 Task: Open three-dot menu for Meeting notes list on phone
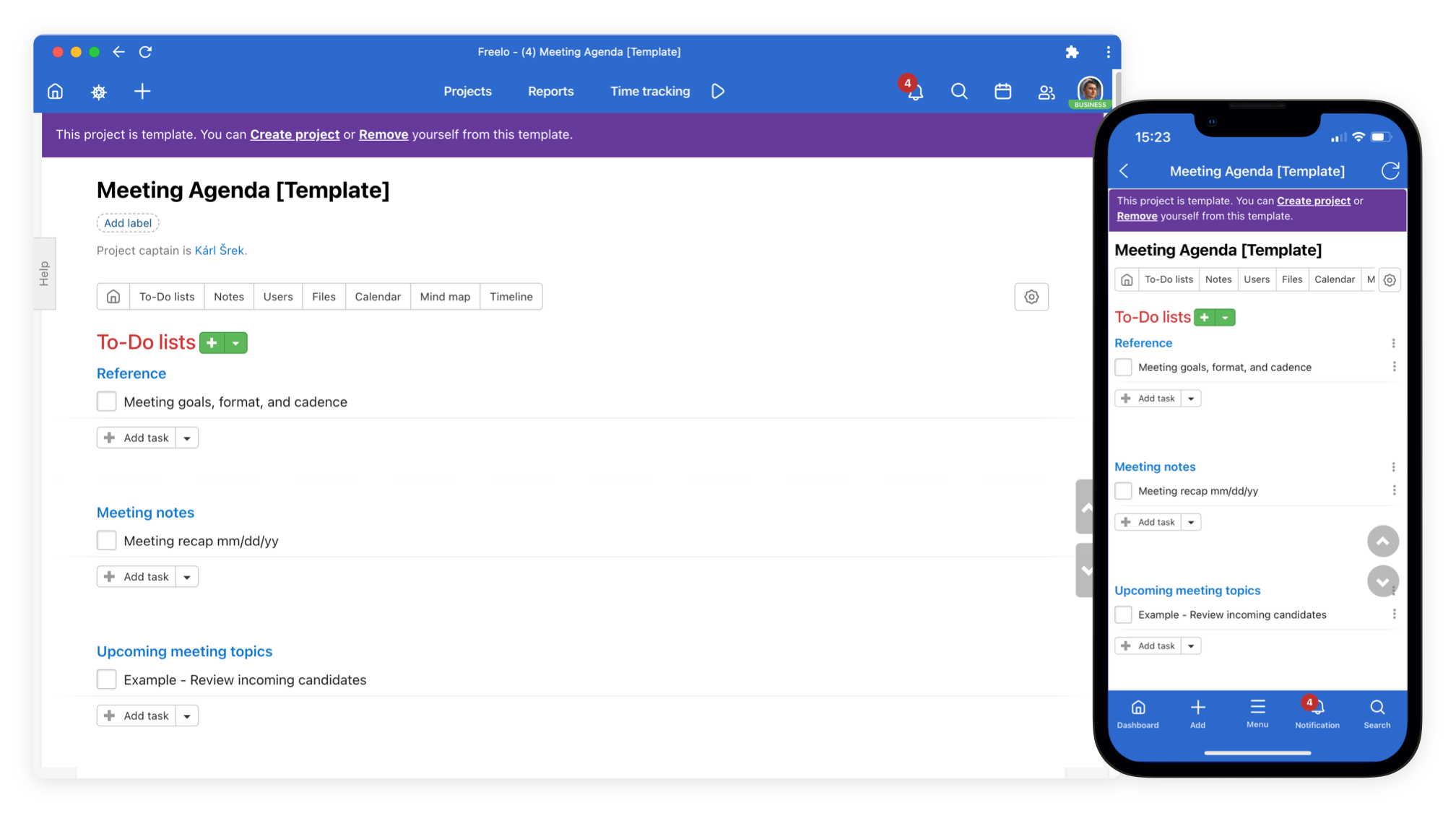coord(1393,467)
